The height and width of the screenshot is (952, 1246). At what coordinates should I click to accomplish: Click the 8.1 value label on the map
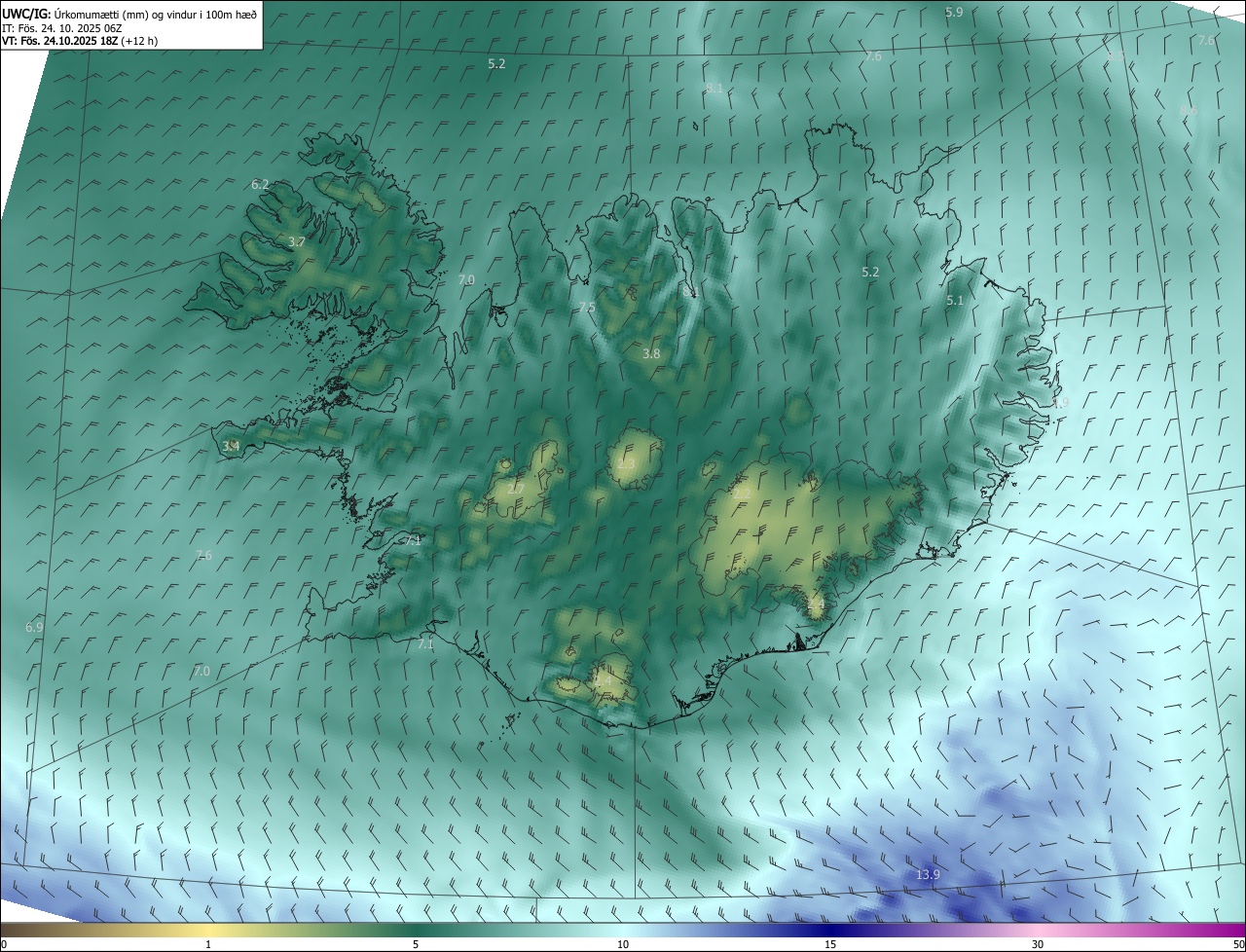pos(714,89)
